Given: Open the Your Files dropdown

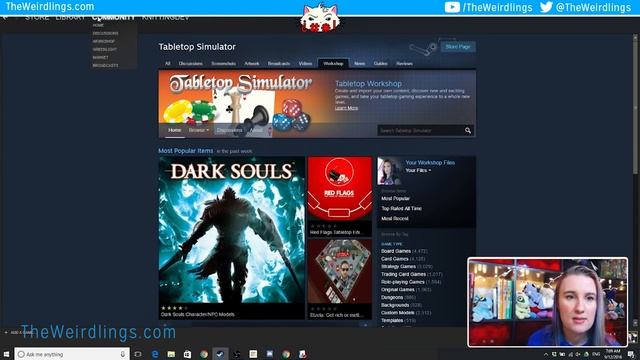Looking at the screenshot, I should [418, 170].
